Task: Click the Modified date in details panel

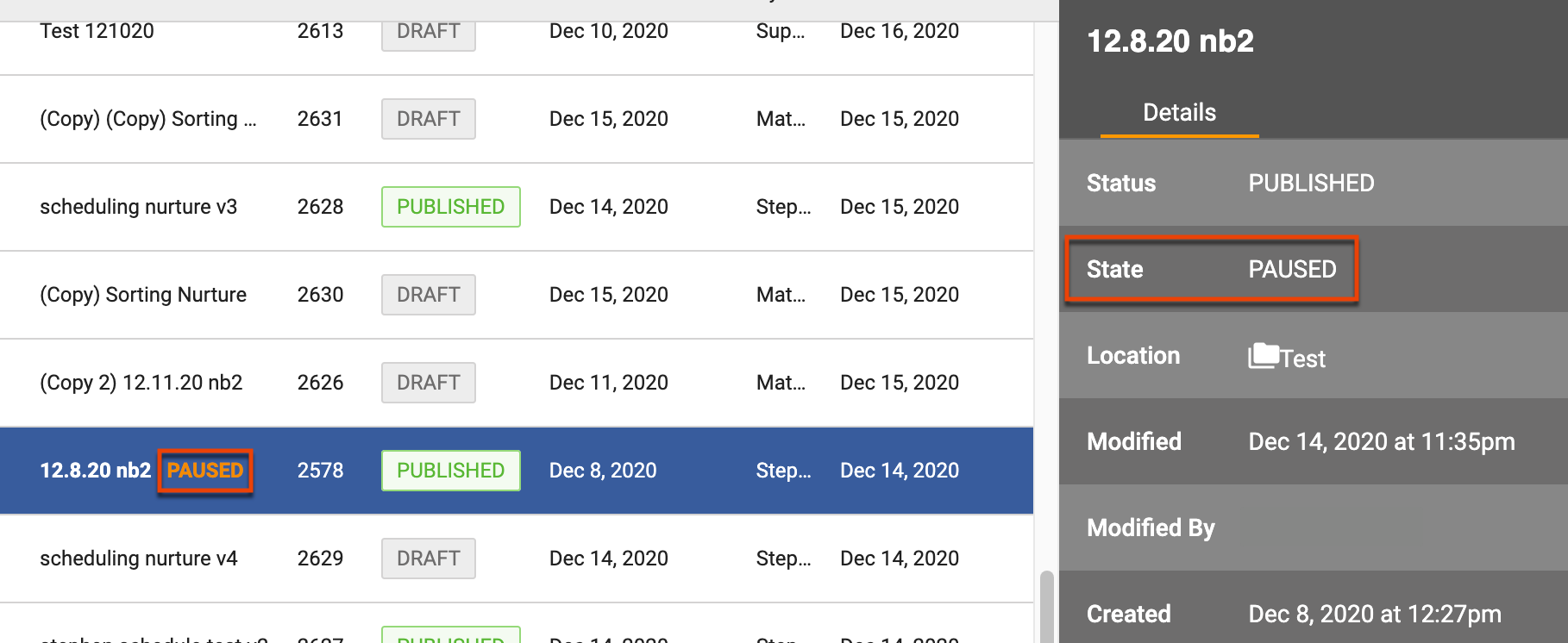Action: 1381,441
